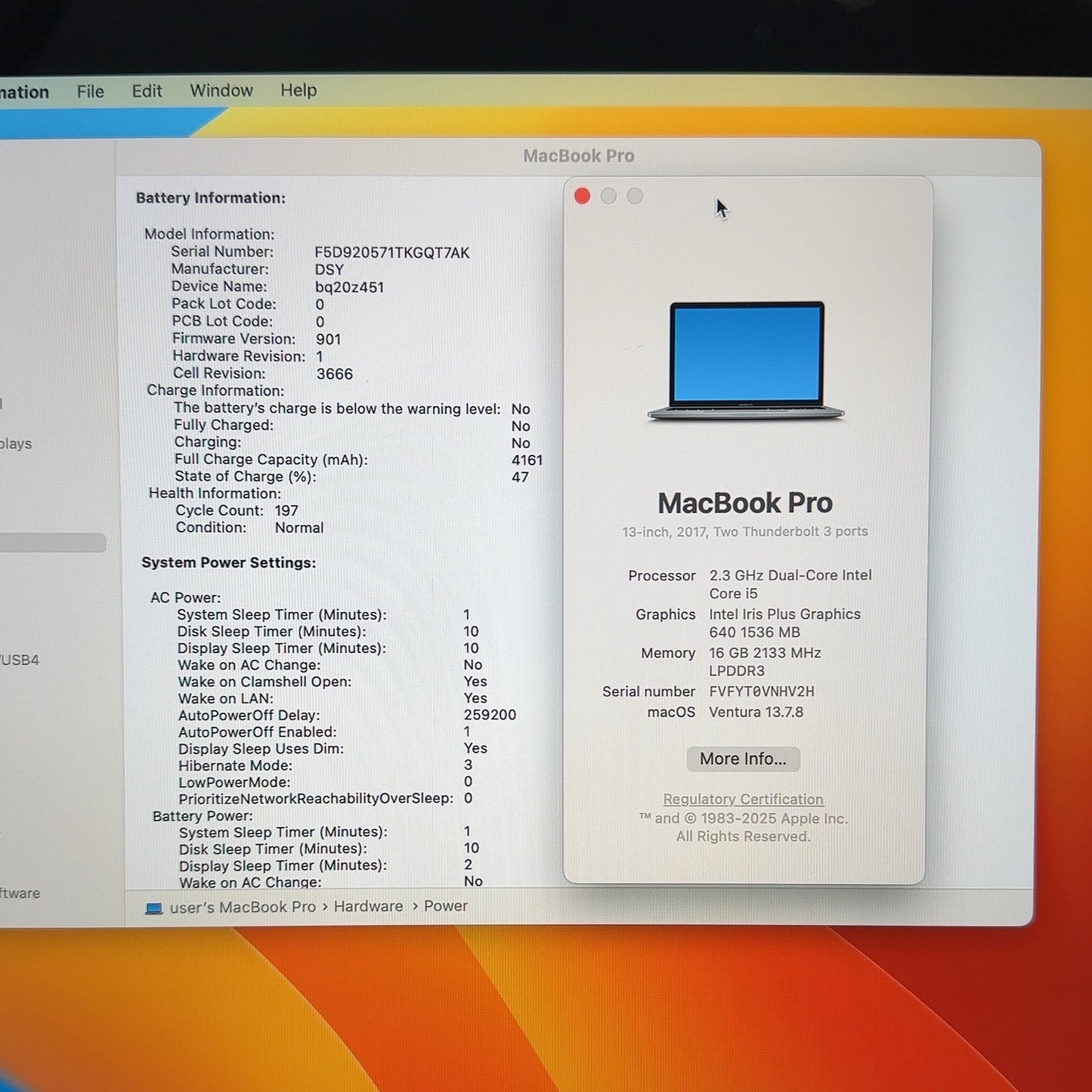Click the "Wake on LAN:" label

pos(226,698)
